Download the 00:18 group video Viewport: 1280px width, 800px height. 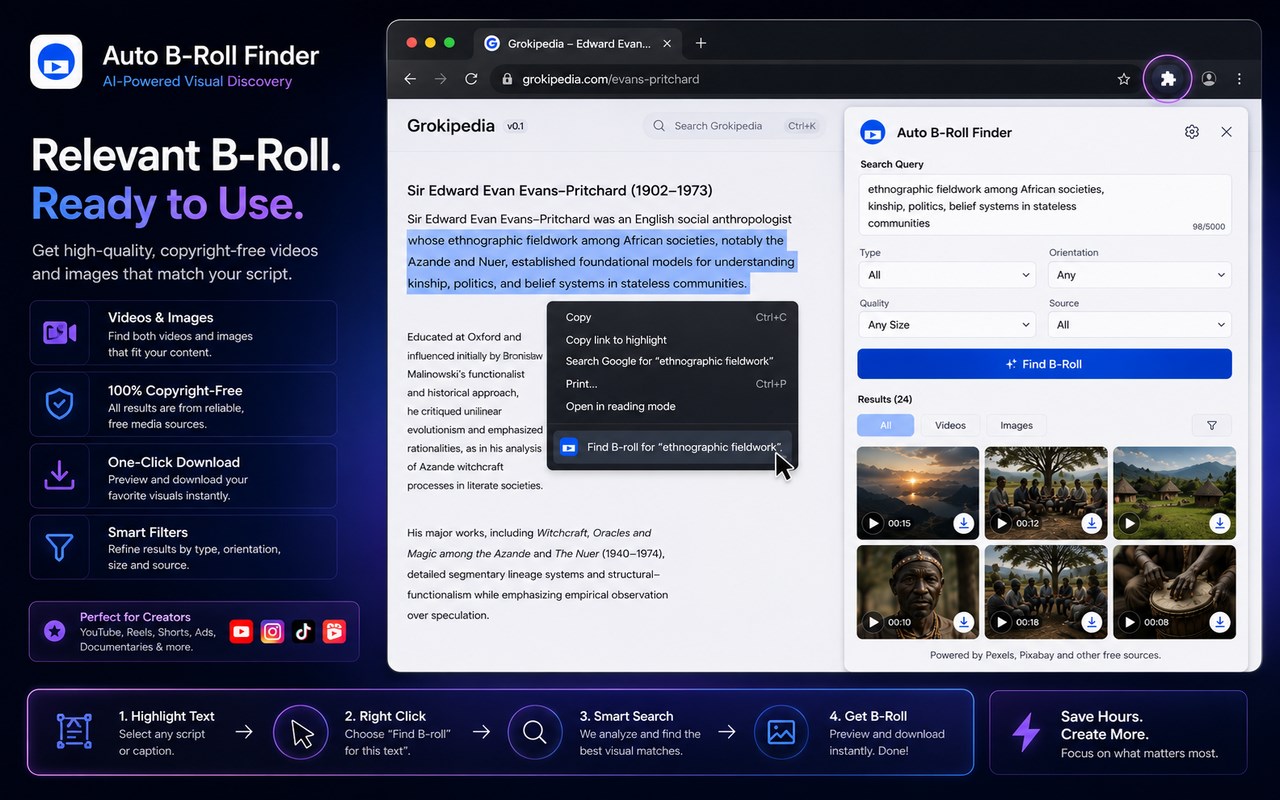tap(1091, 622)
